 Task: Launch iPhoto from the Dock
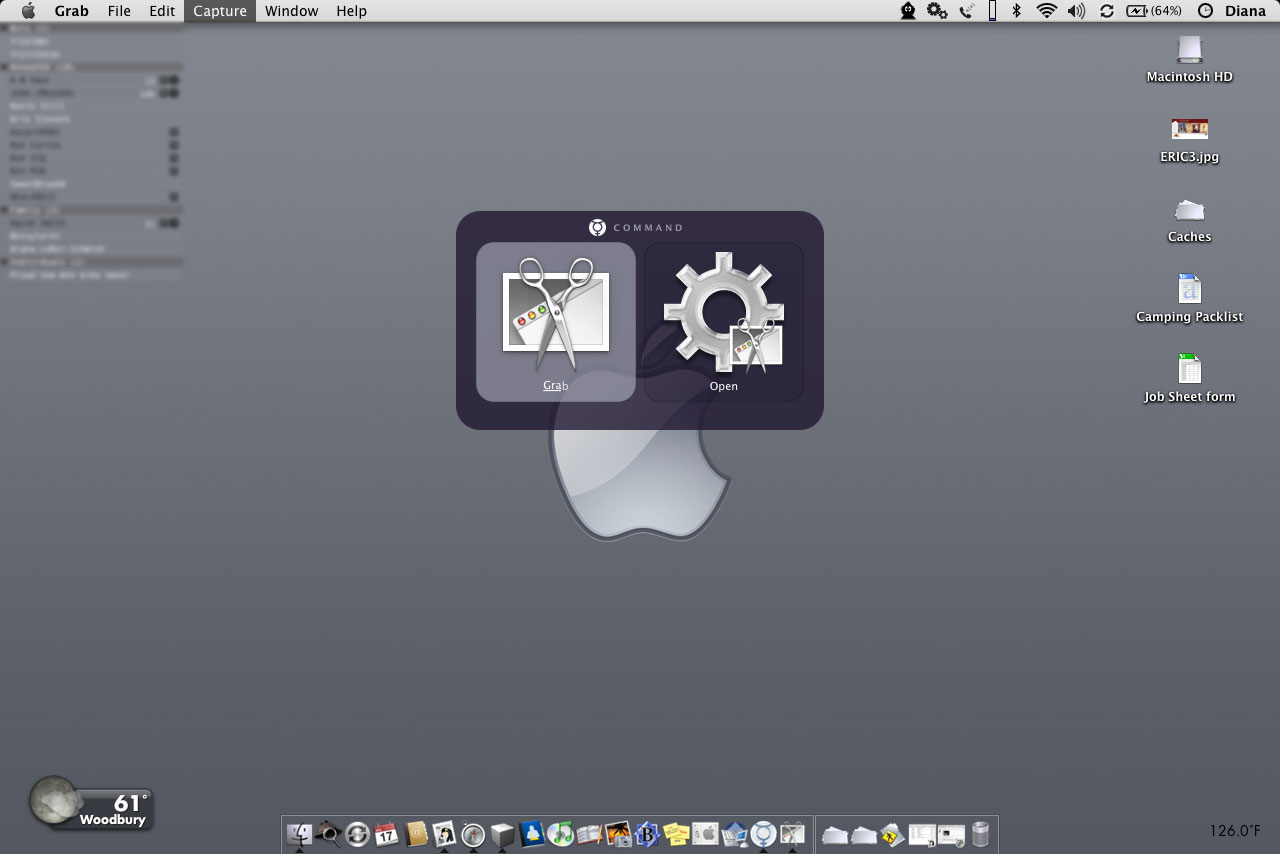pos(618,833)
